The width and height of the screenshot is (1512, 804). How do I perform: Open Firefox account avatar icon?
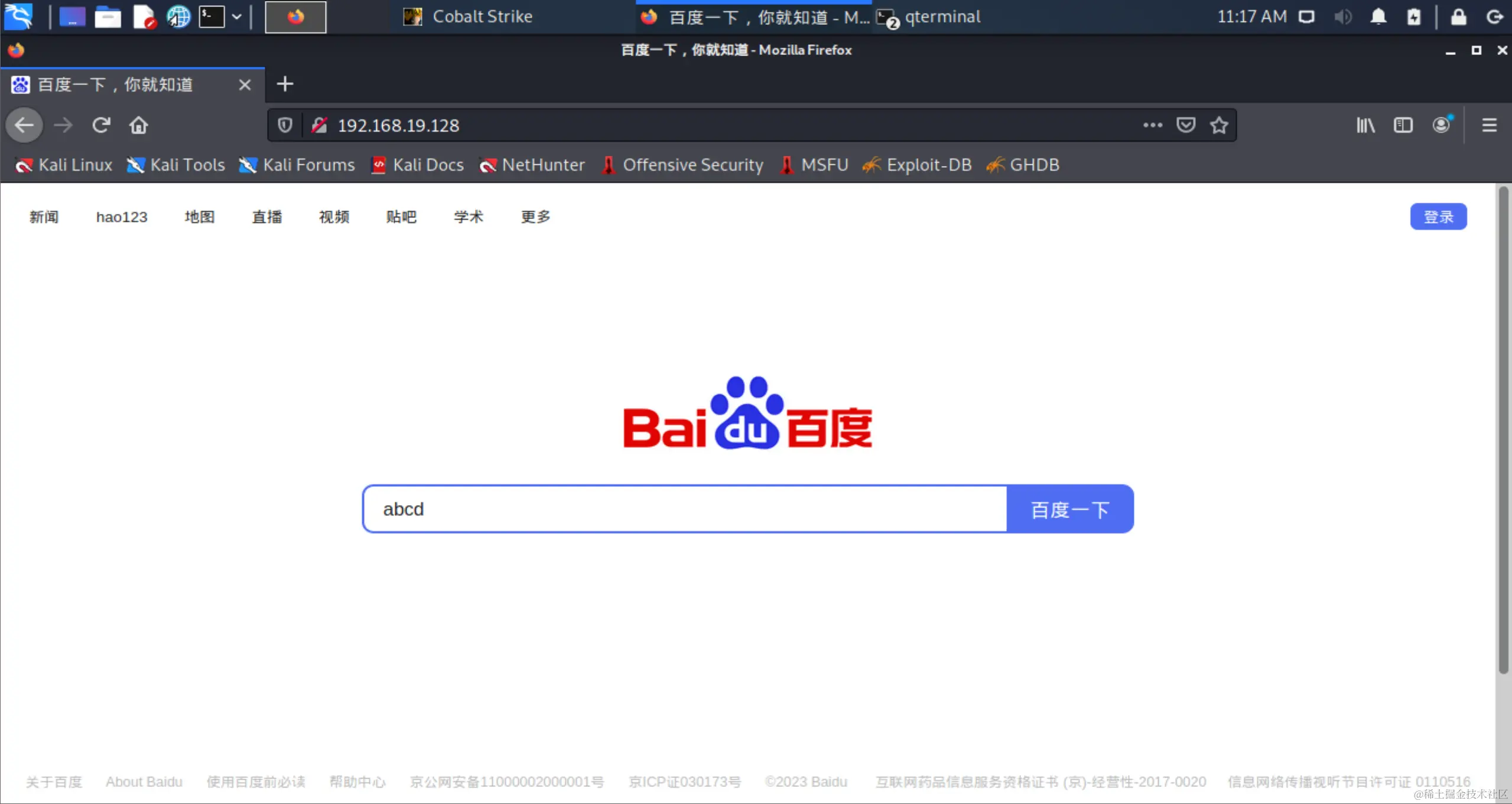tap(1441, 125)
